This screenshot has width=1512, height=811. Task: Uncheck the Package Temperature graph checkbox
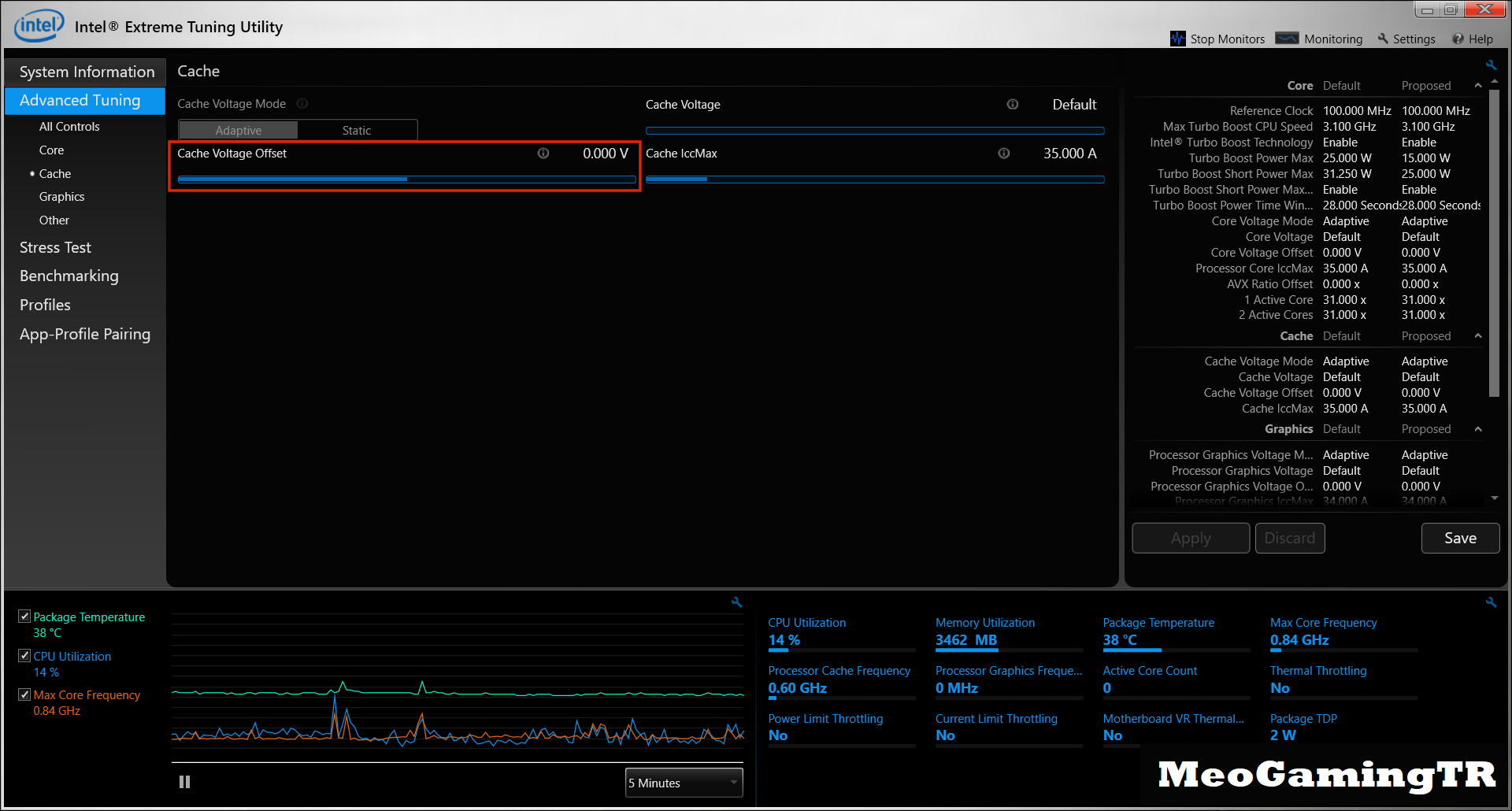(24, 617)
